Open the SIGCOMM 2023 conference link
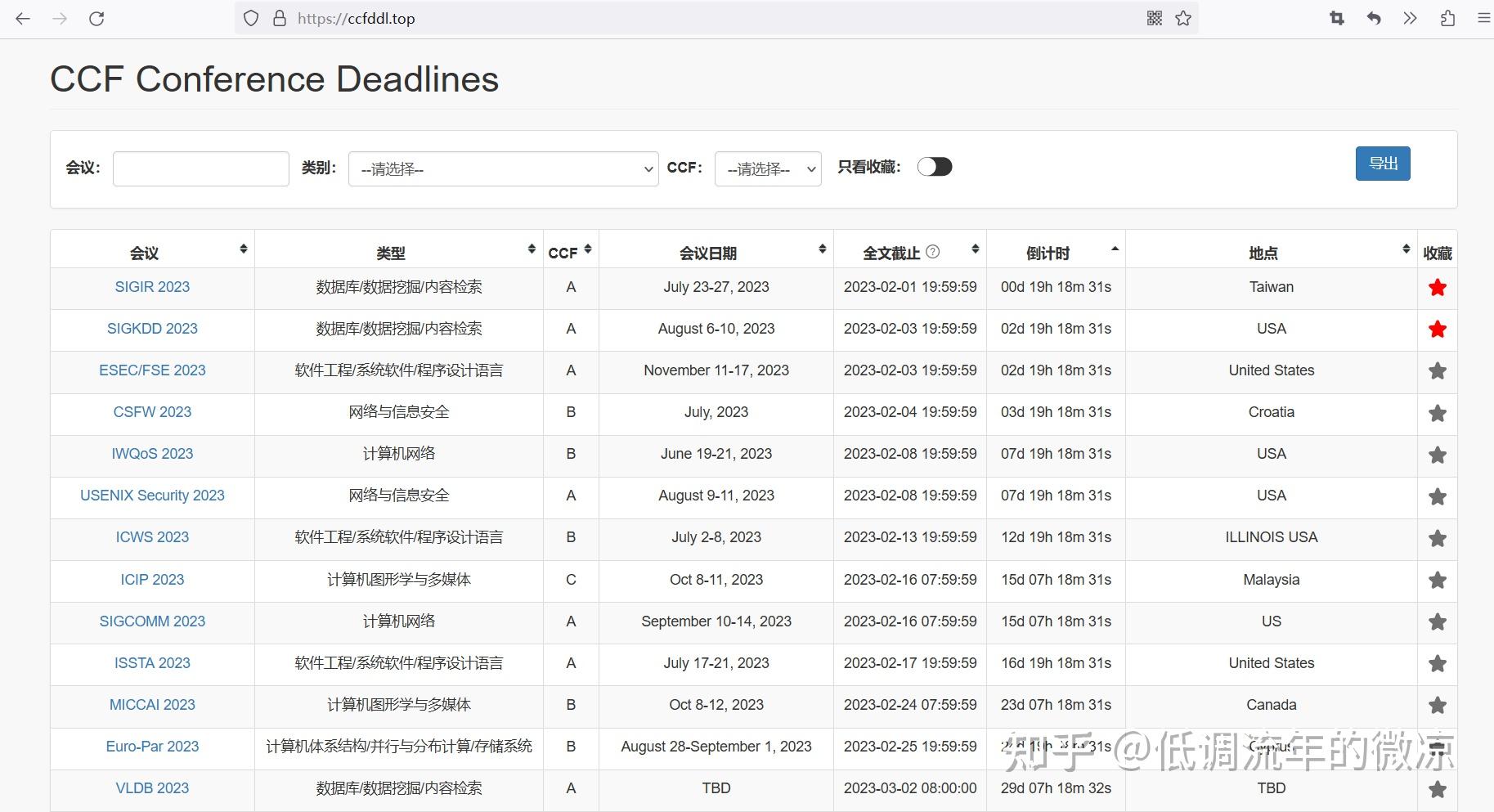This screenshot has width=1494, height=812. click(x=152, y=621)
